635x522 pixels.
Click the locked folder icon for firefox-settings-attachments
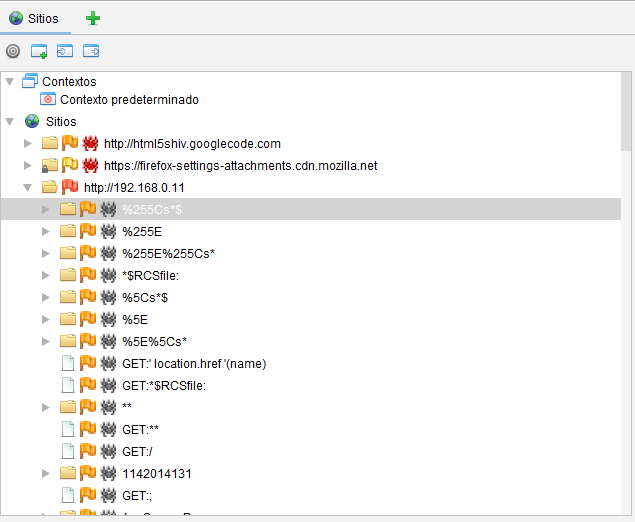tap(50, 165)
